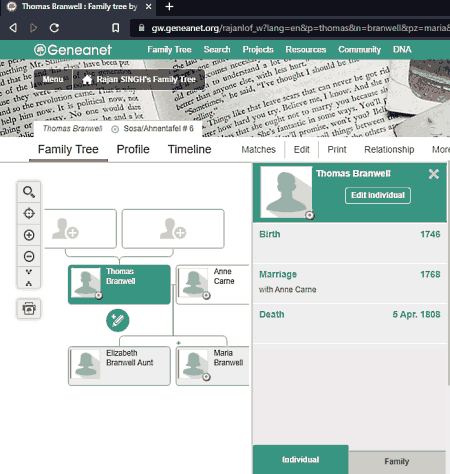The image size is (450, 474).
Task: Click Thomas Branwell's tree card avatar
Action: click(86, 284)
